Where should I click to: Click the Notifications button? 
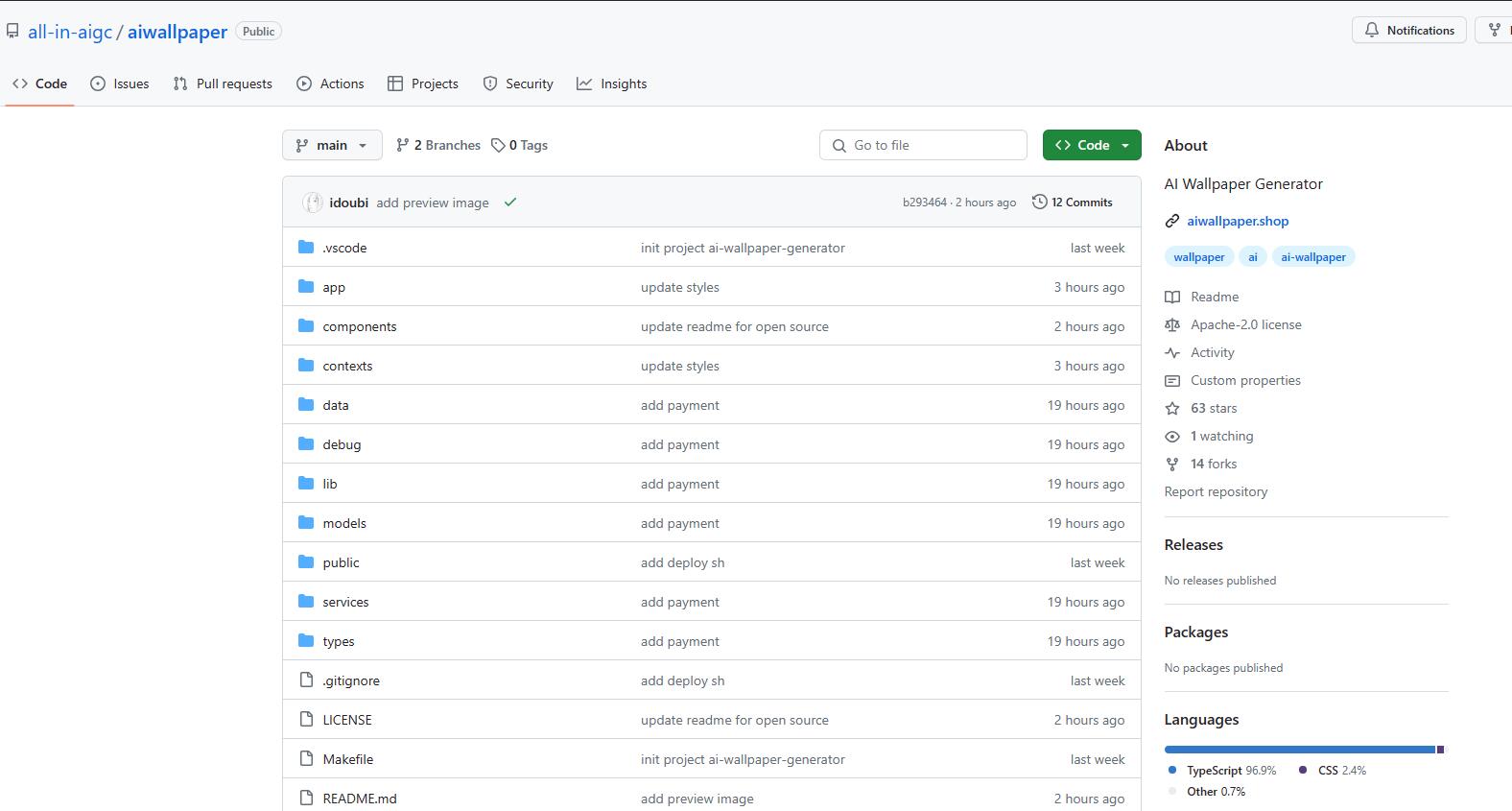pyautogui.click(x=1409, y=31)
